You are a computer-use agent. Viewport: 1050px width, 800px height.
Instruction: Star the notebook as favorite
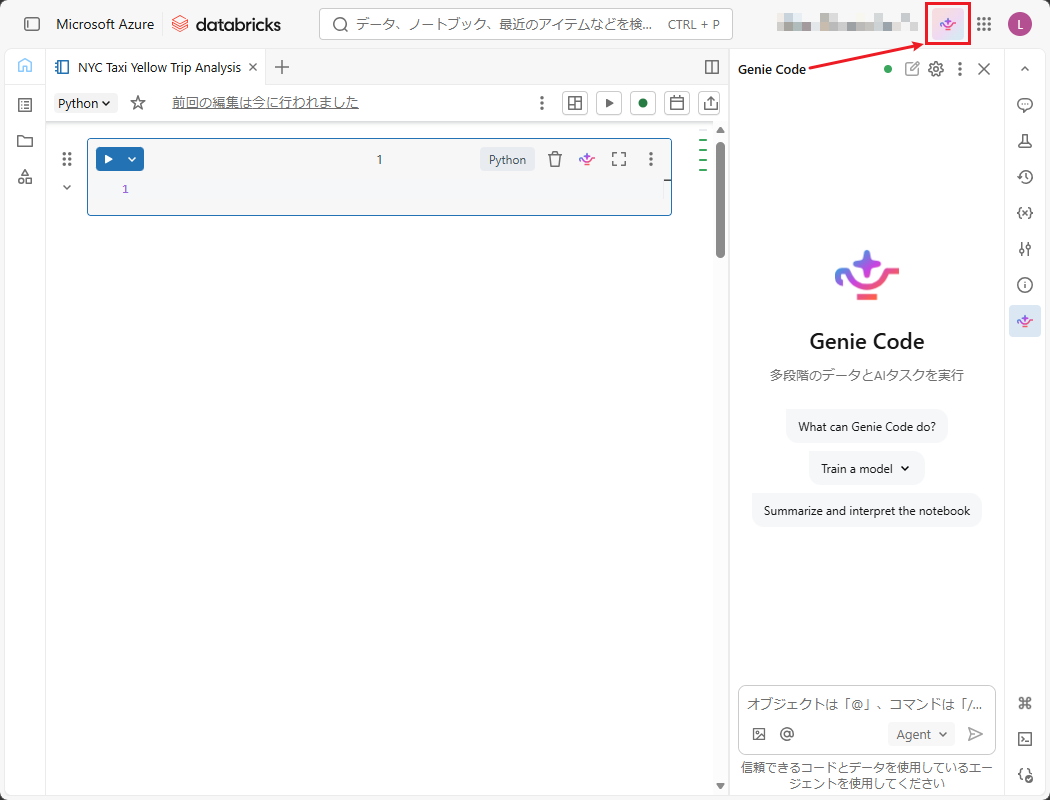138,103
